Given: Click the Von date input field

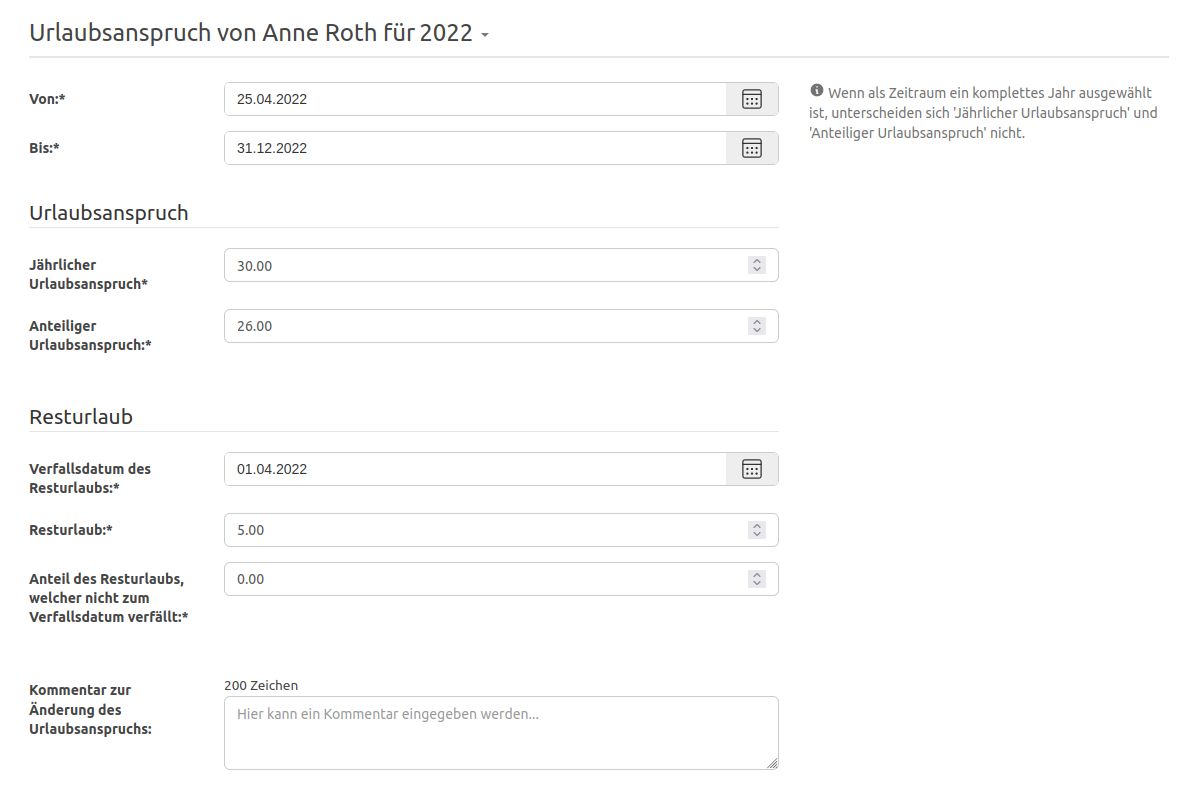Looking at the screenshot, I should click(475, 99).
